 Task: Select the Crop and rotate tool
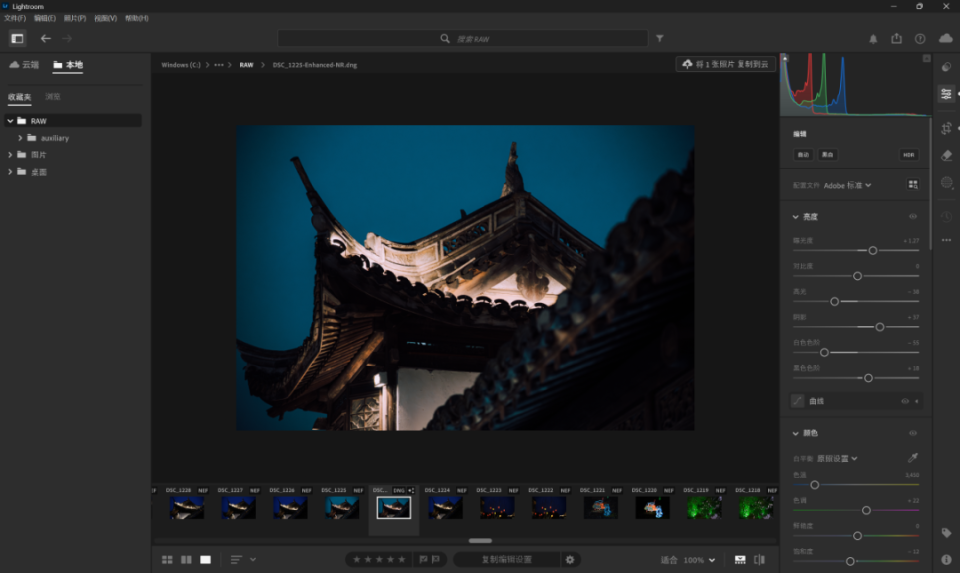pyautogui.click(x=947, y=128)
